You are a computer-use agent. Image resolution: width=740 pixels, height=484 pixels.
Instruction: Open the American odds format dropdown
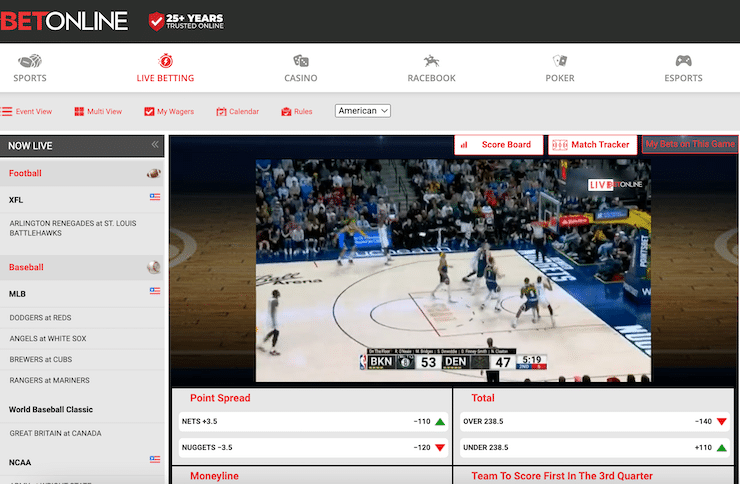pos(362,111)
